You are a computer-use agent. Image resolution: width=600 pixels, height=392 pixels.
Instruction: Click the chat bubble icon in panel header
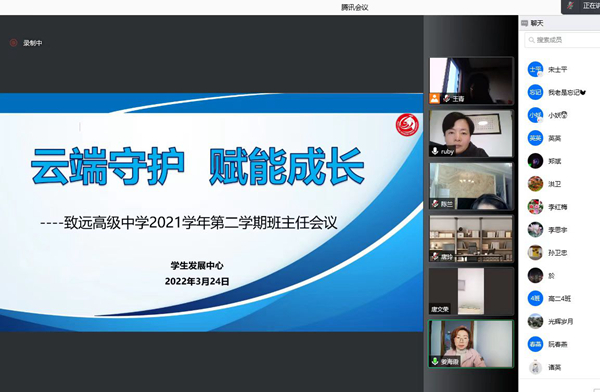(x=525, y=23)
